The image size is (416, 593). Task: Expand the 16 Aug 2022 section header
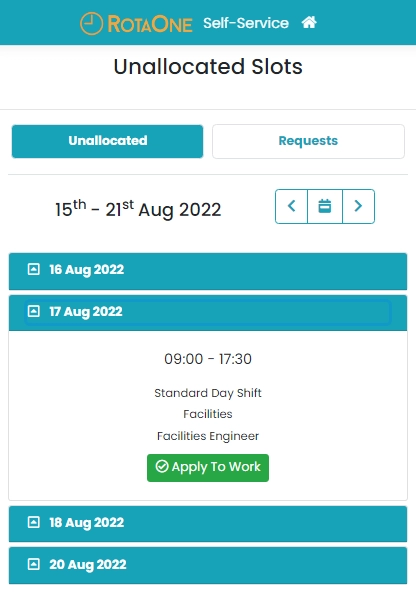coord(208,271)
